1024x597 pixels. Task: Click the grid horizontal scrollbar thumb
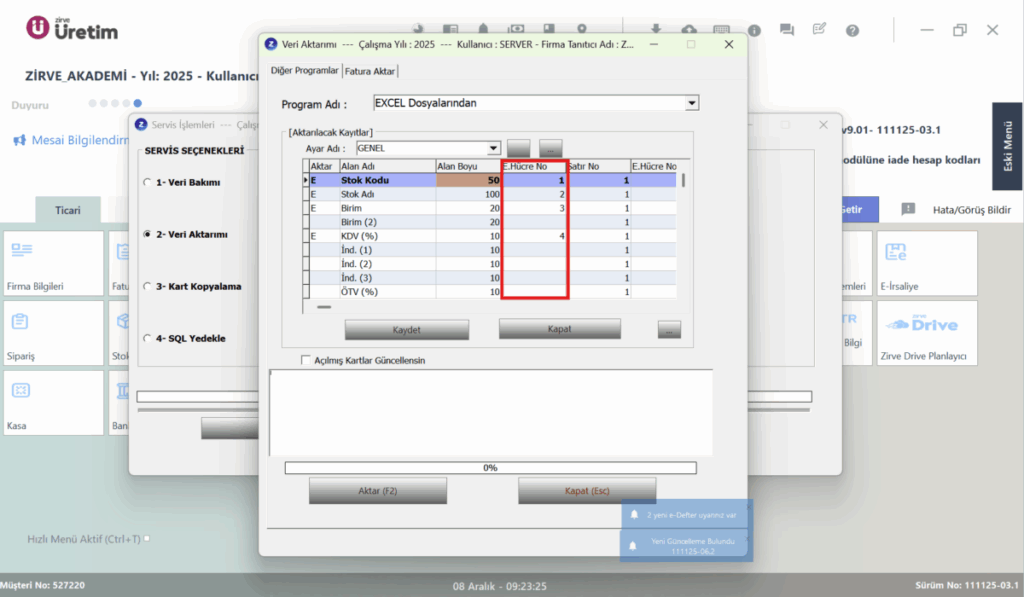(x=324, y=306)
